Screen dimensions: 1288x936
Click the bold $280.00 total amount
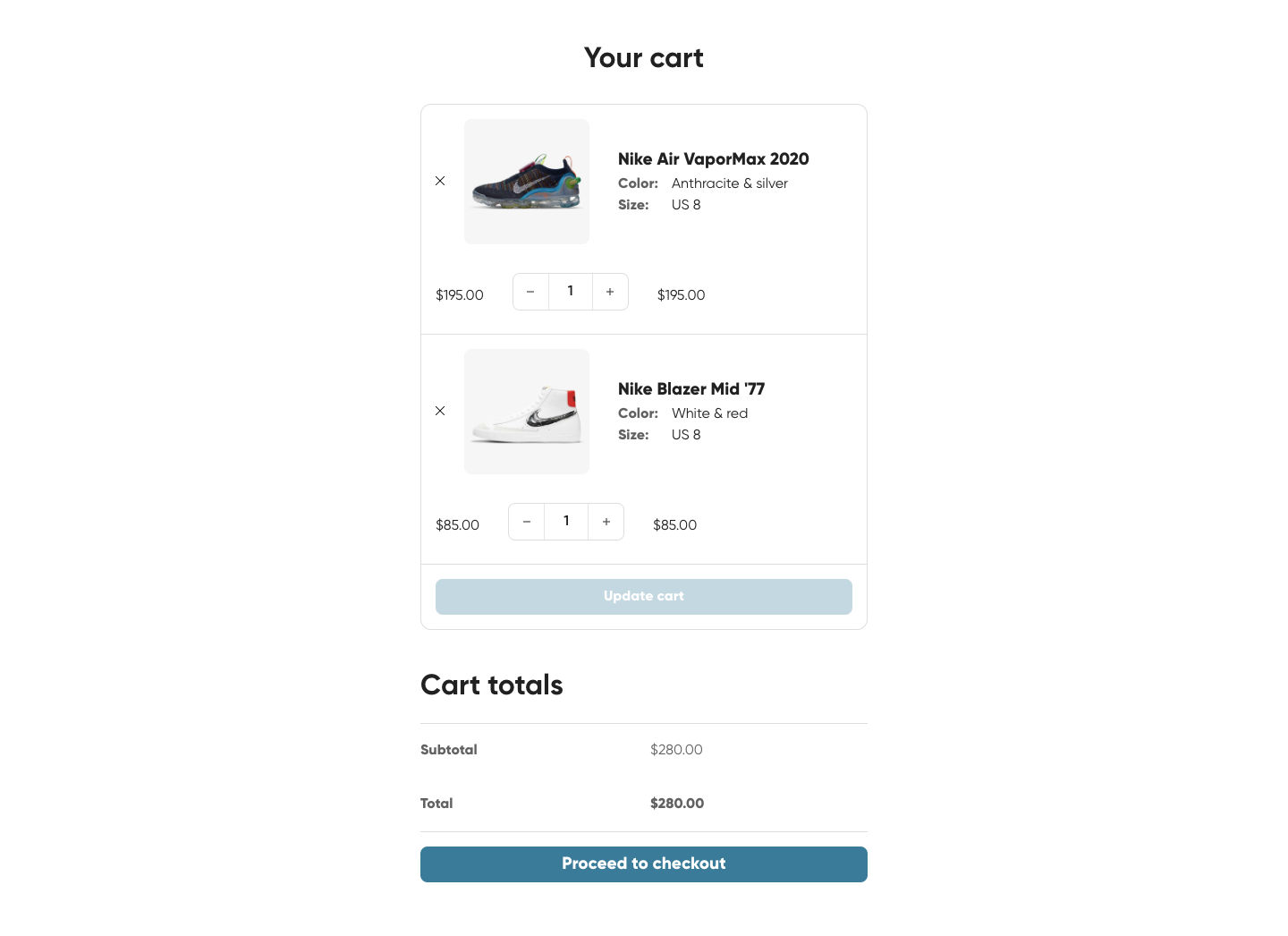677,804
